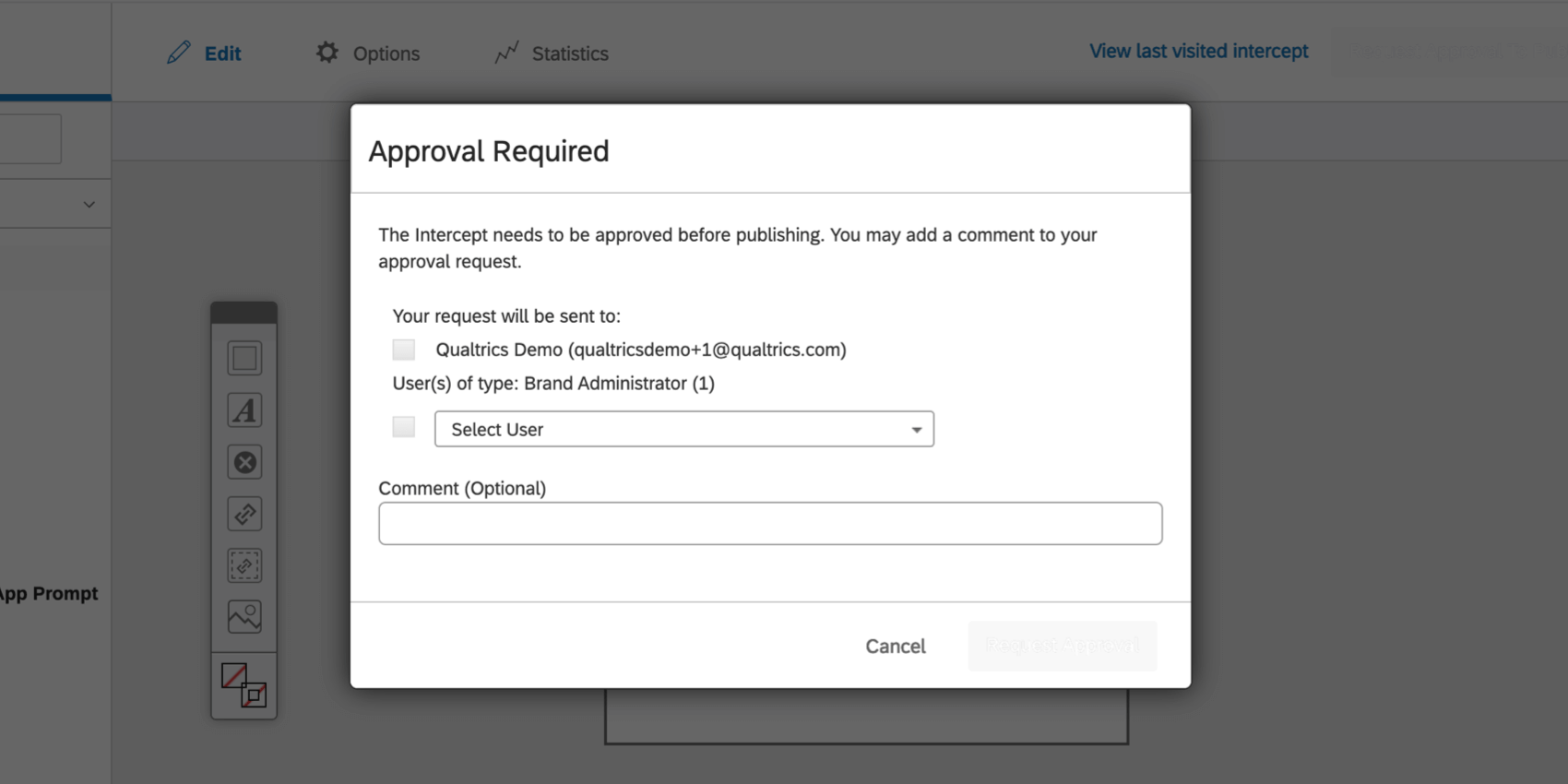The height and width of the screenshot is (784, 1568).
Task: Click the Cancel button
Action: (894, 646)
